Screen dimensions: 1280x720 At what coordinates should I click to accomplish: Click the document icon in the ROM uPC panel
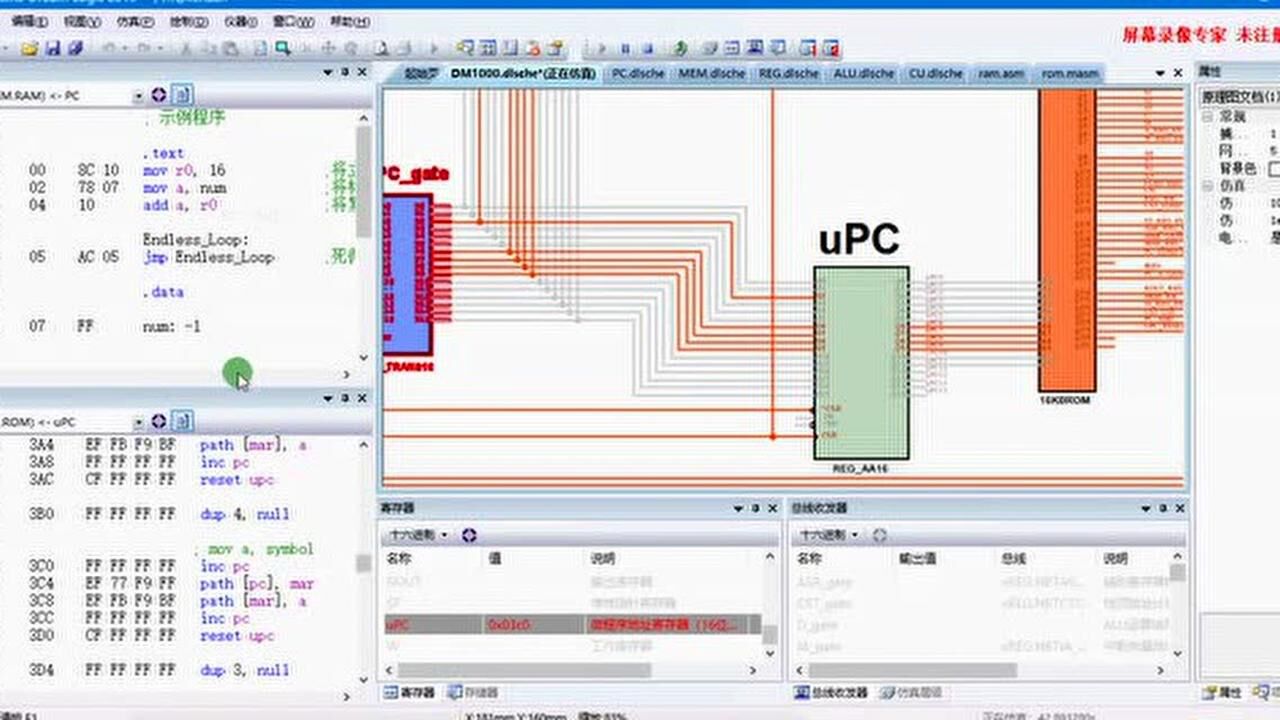(182, 421)
